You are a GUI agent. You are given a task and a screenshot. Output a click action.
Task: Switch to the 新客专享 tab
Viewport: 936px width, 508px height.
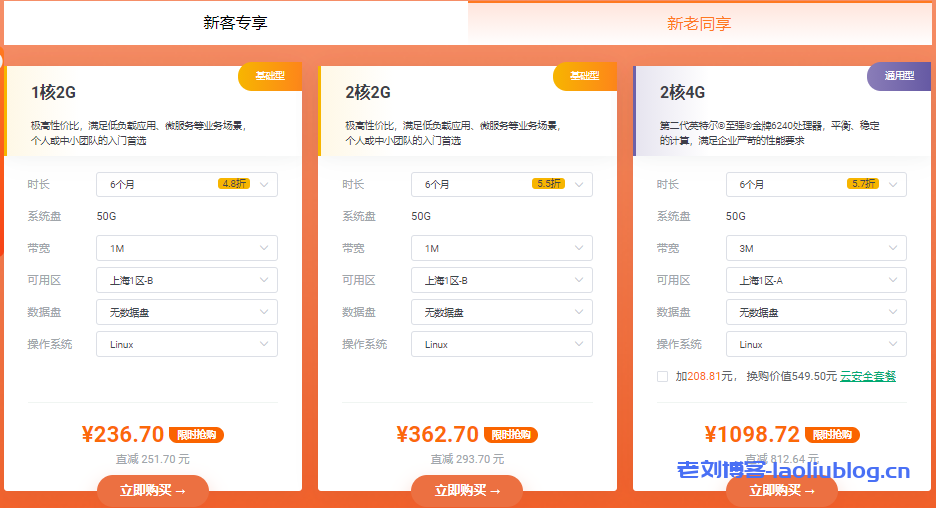(235, 22)
